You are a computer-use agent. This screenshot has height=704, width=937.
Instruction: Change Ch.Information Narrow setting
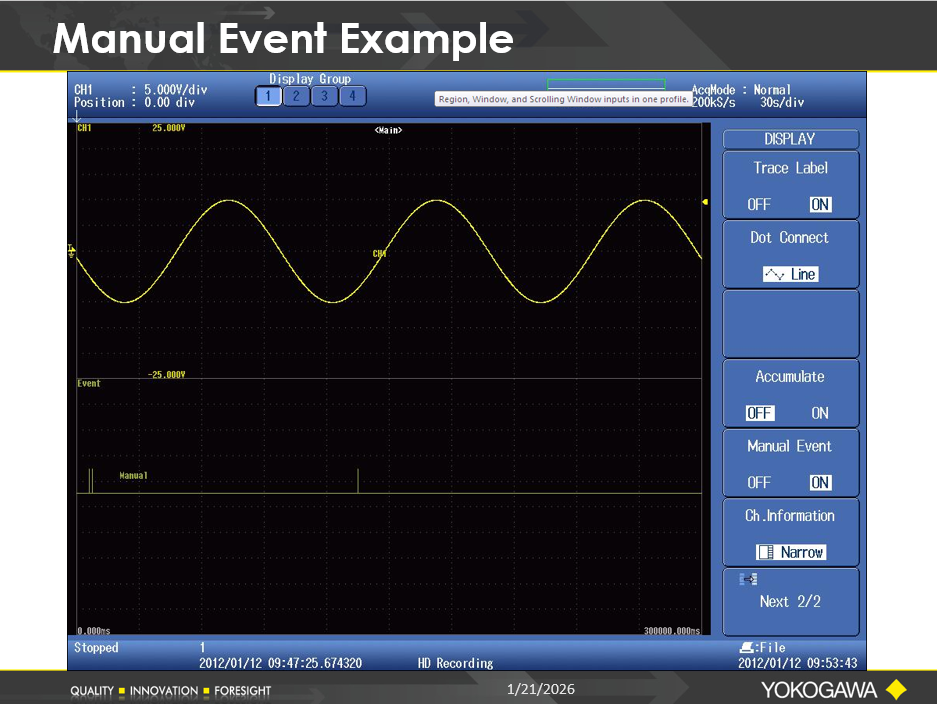[x=790, y=552]
